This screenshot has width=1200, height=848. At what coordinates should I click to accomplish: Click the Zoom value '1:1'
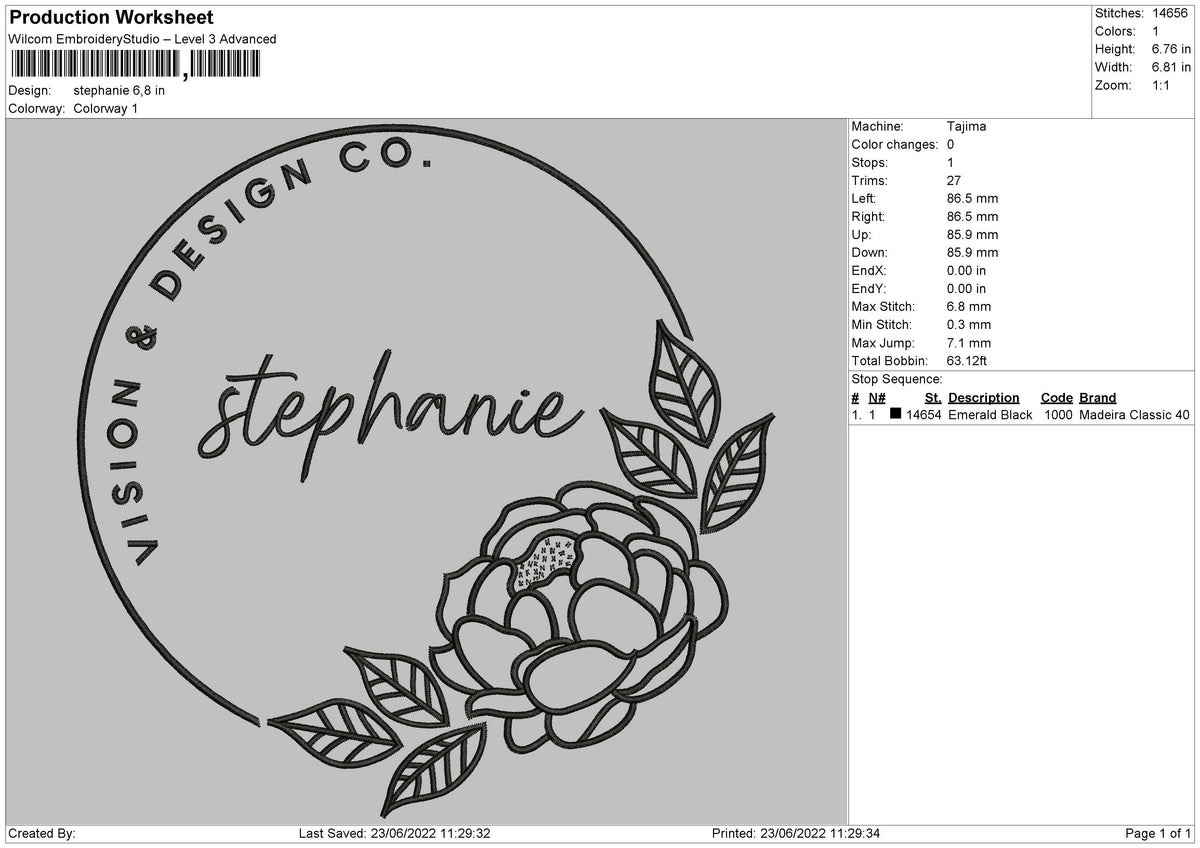1162,85
